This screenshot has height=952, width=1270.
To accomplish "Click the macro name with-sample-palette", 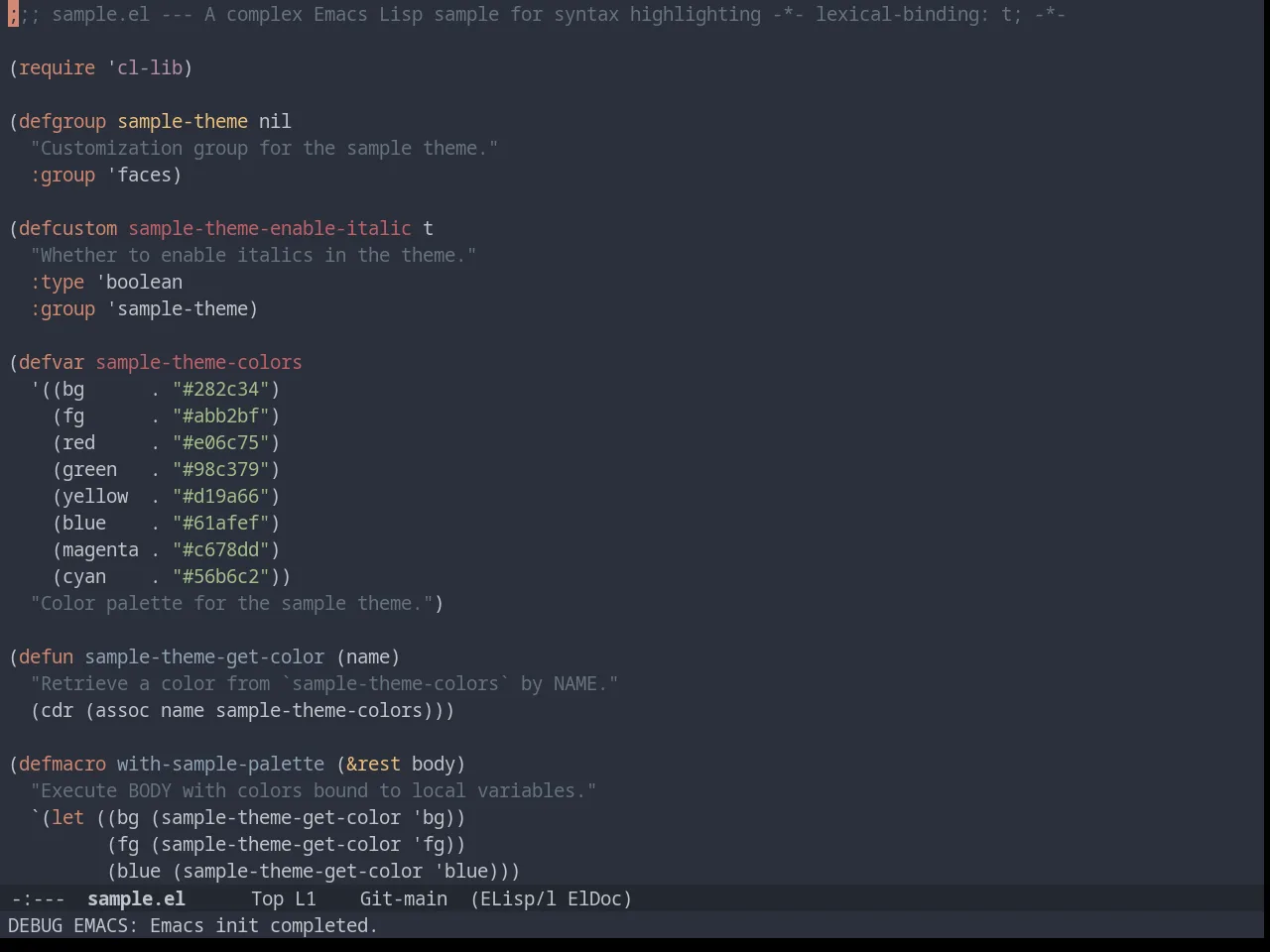I will (x=220, y=764).
